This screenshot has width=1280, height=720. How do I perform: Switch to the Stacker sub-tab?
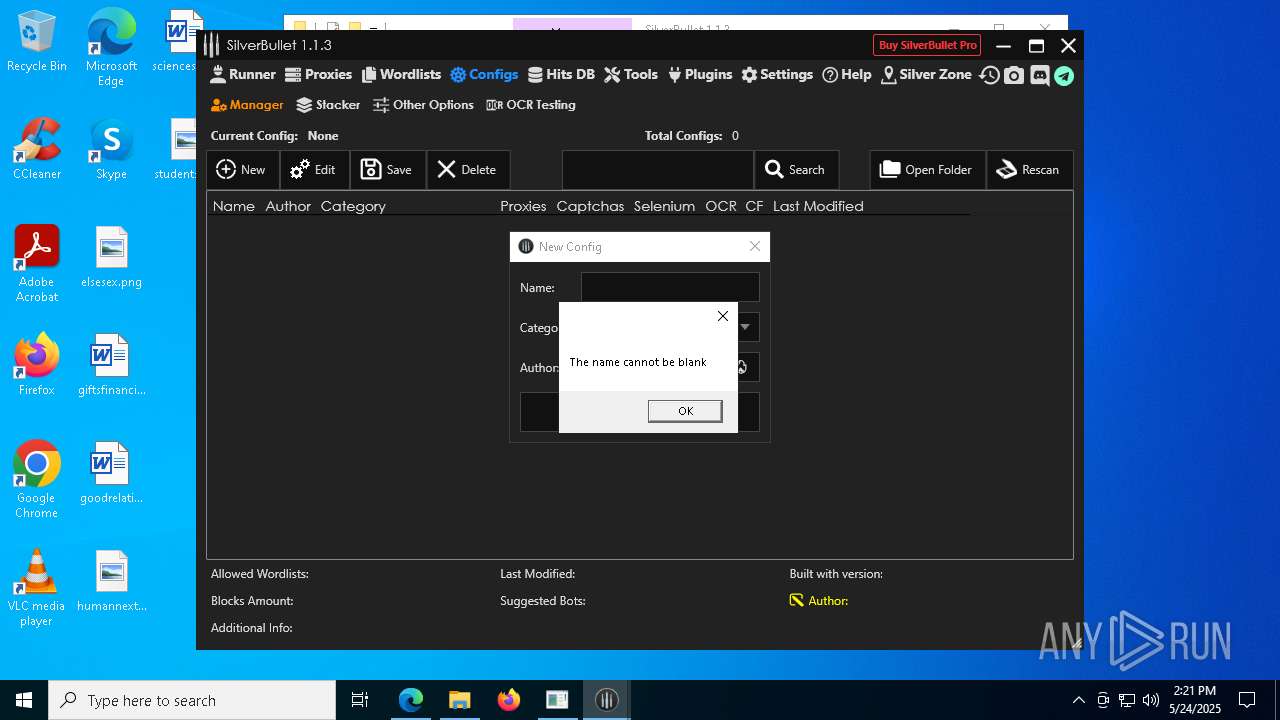[328, 104]
